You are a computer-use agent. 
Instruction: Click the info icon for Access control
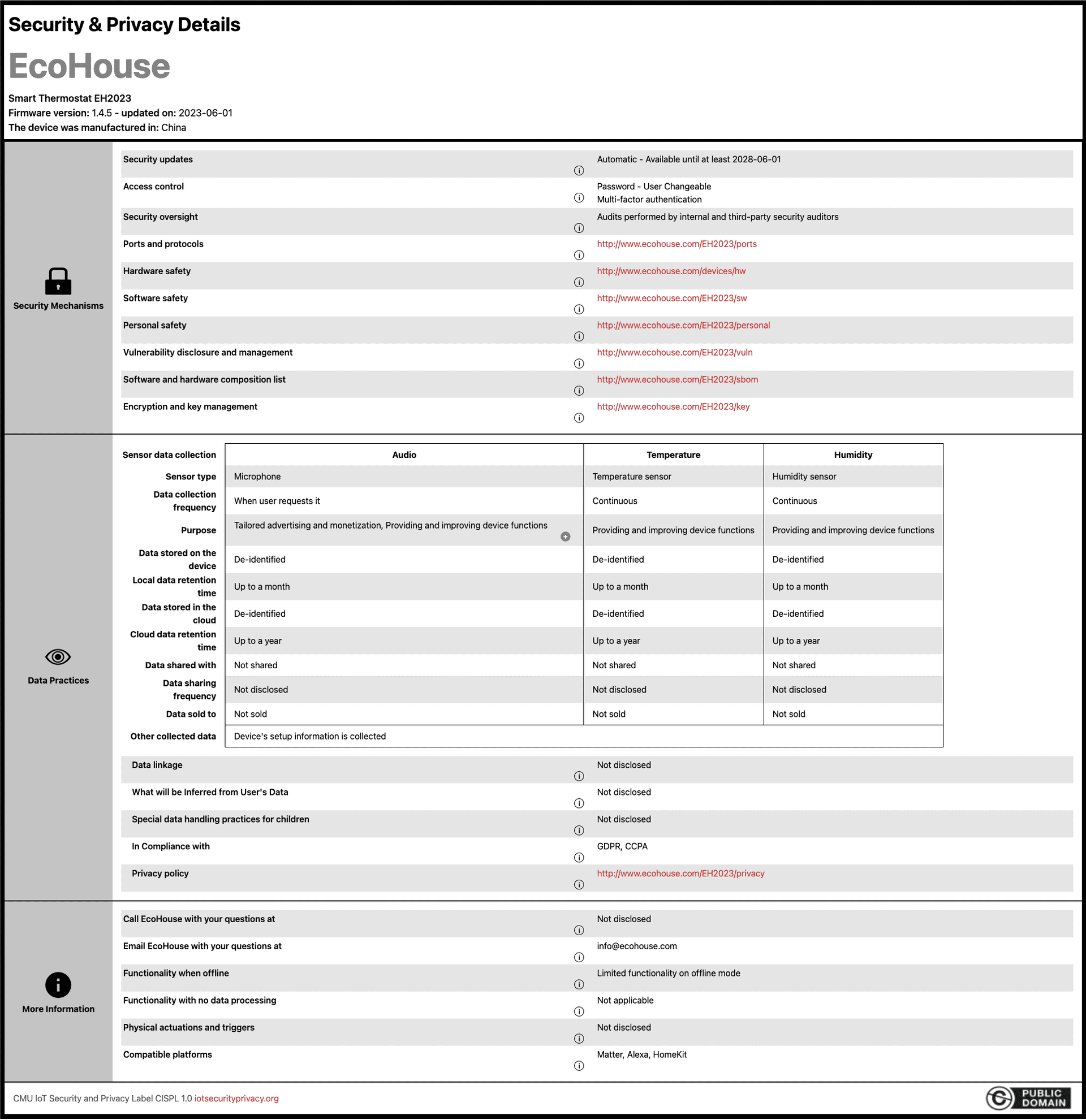579,198
